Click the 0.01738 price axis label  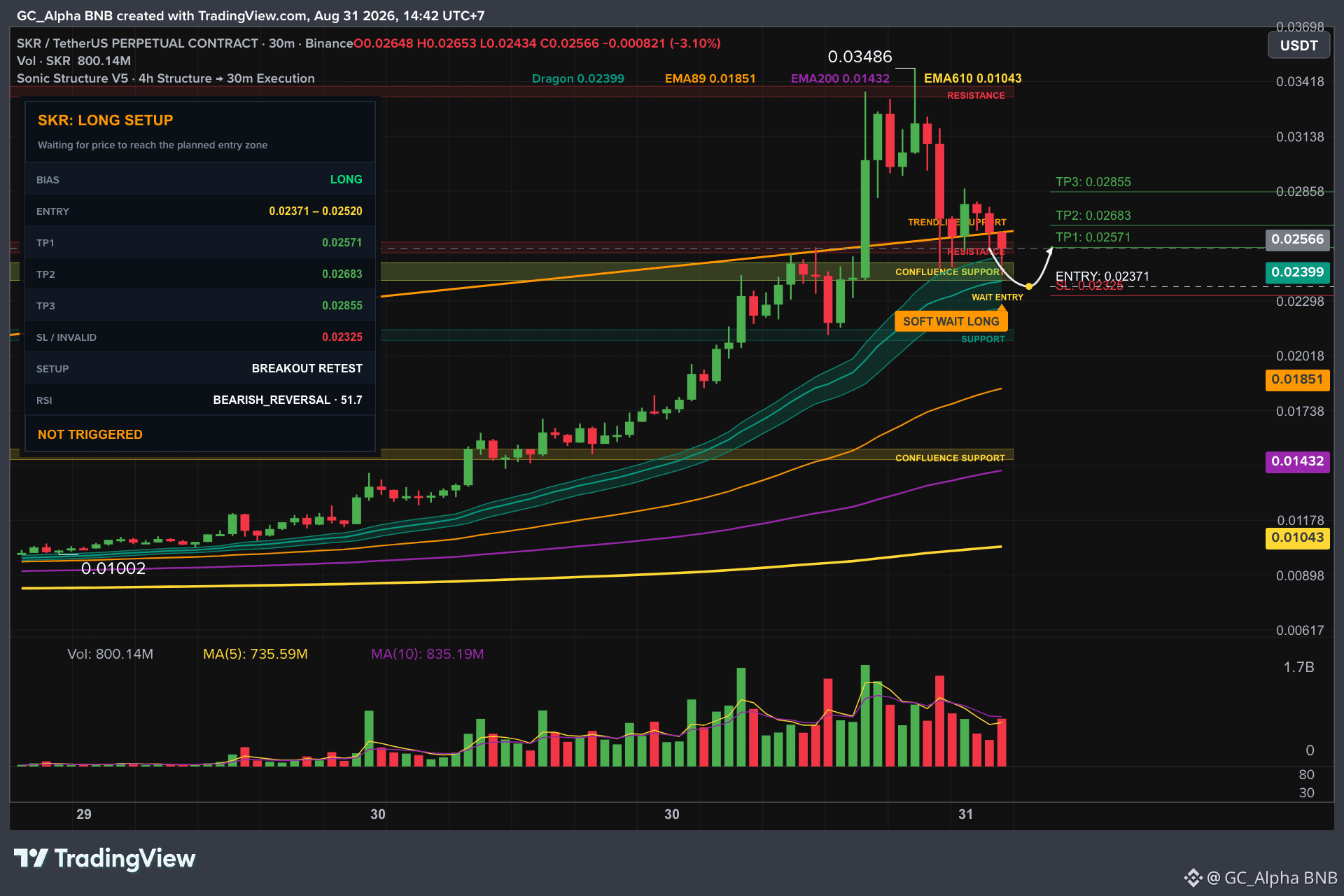coord(1300,412)
